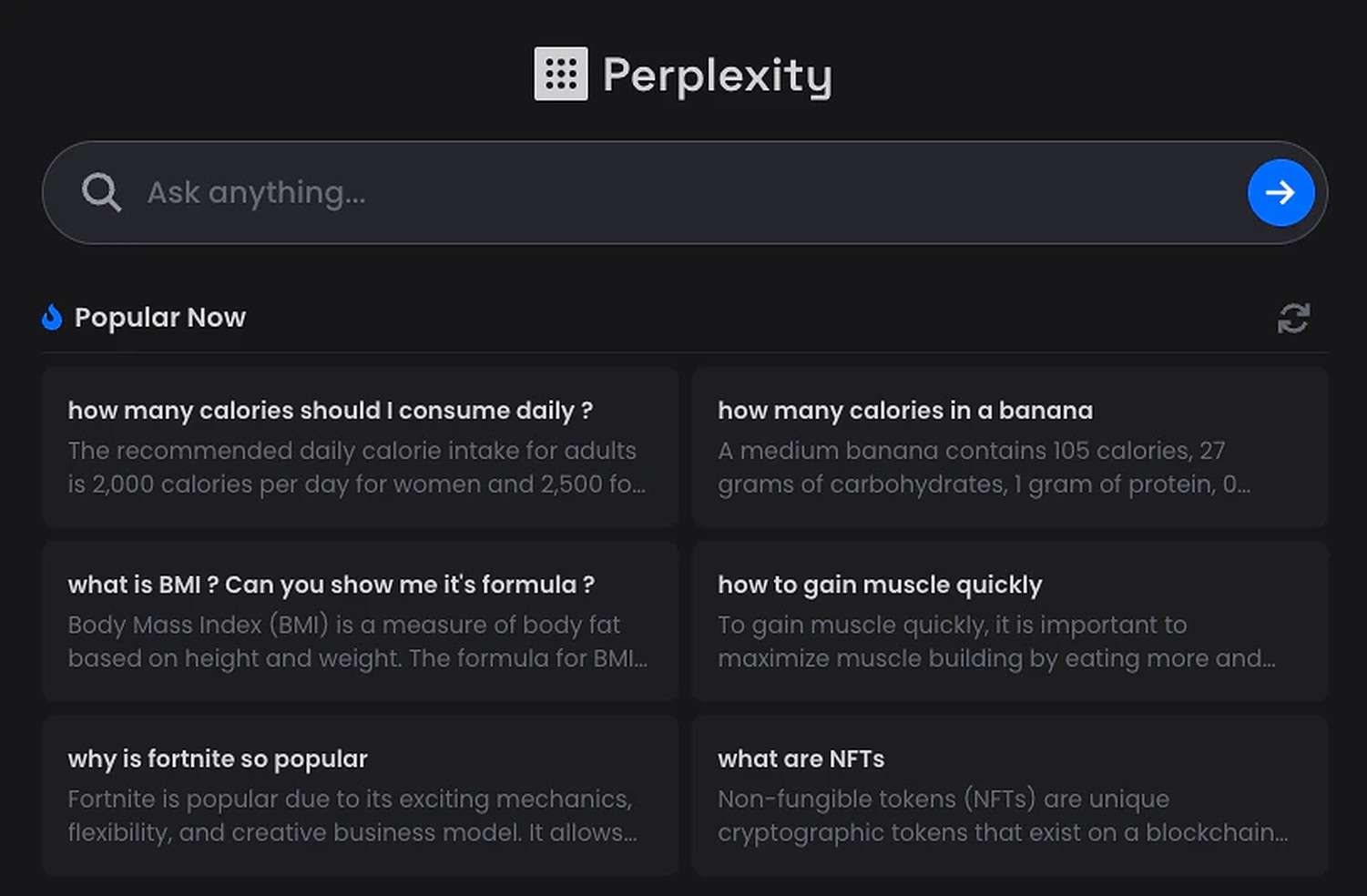
Task: Click the Perplexity wordmark text
Action: pos(717,76)
